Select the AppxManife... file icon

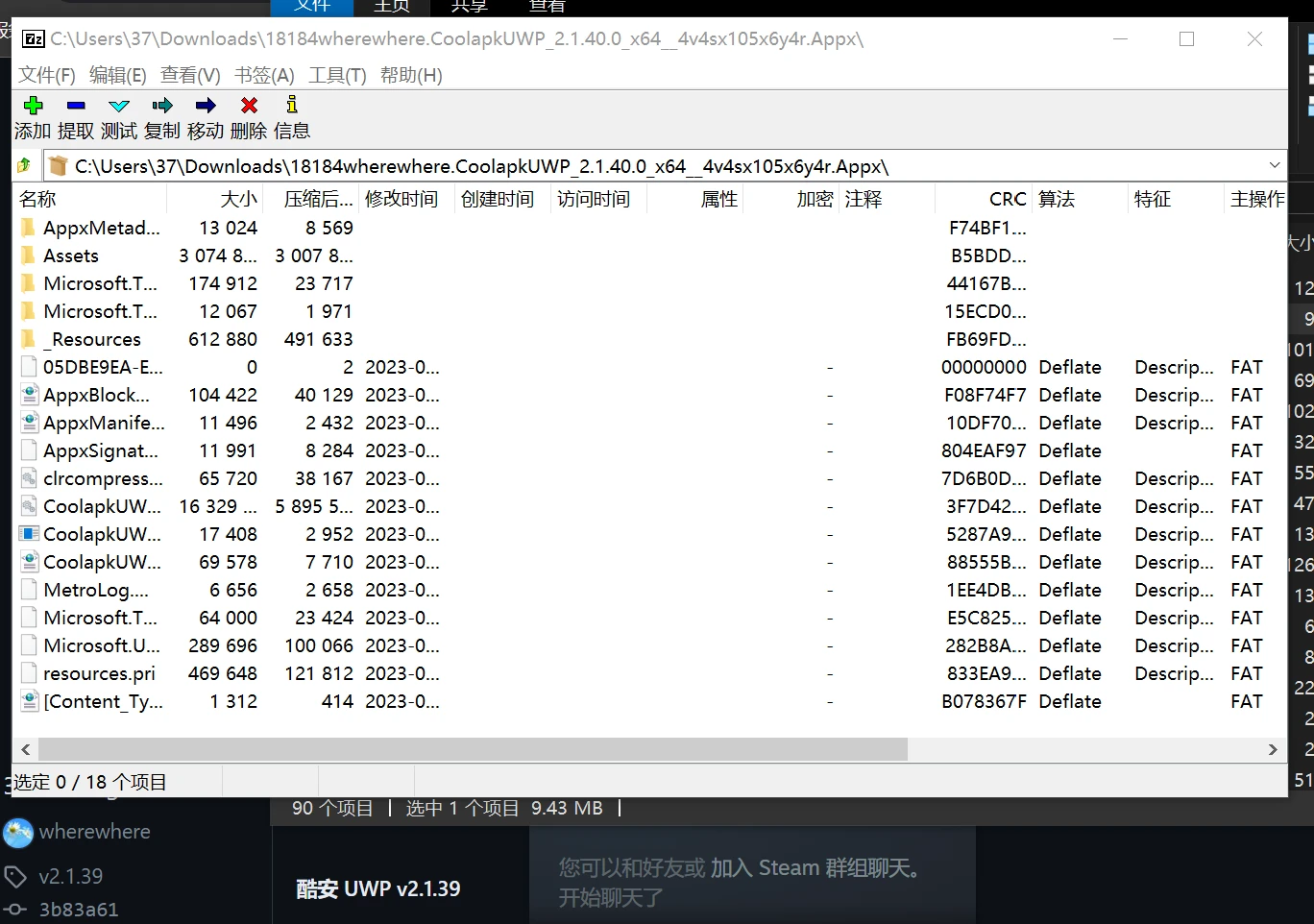point(29,423)
